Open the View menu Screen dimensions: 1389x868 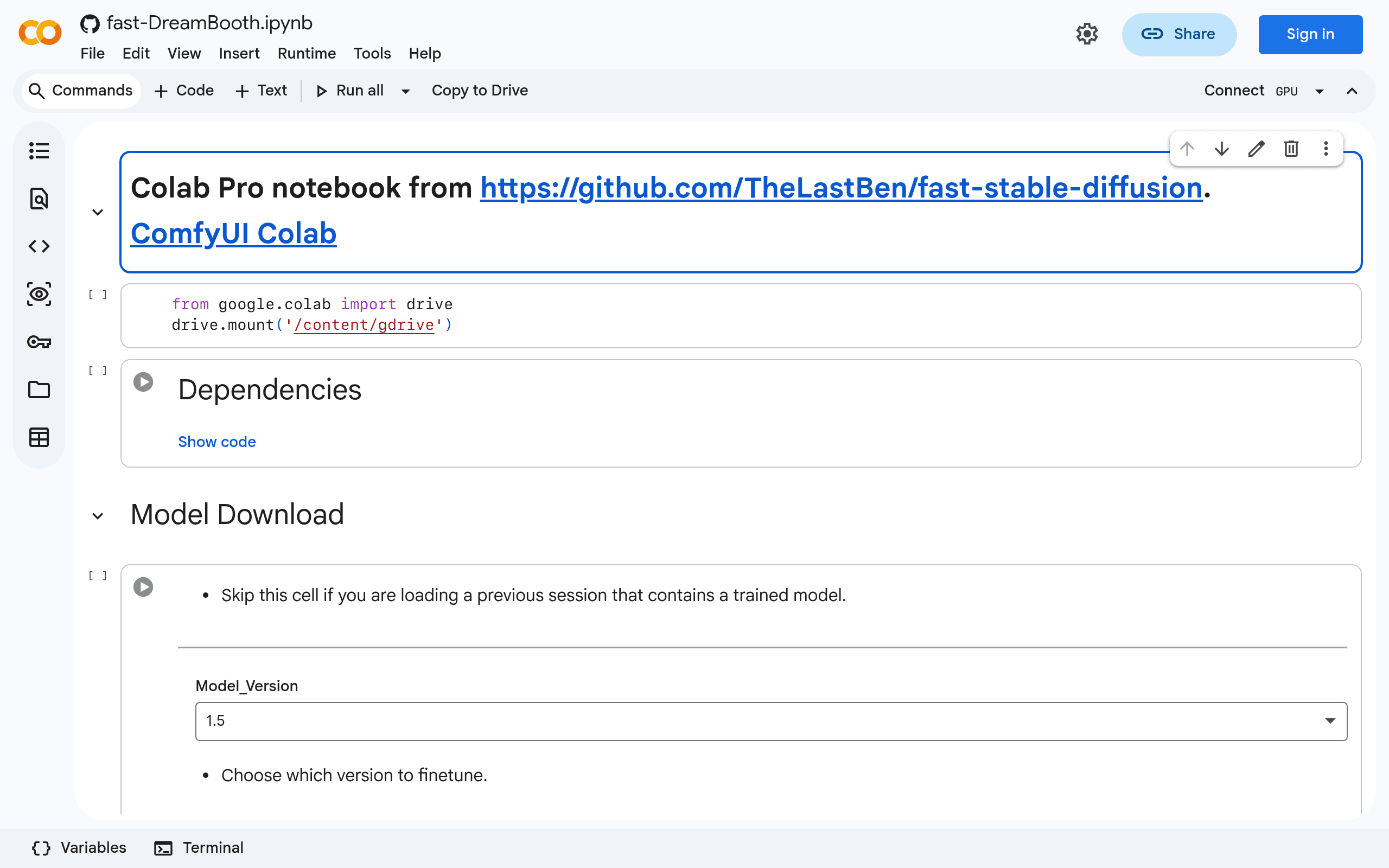click(184, 53)
